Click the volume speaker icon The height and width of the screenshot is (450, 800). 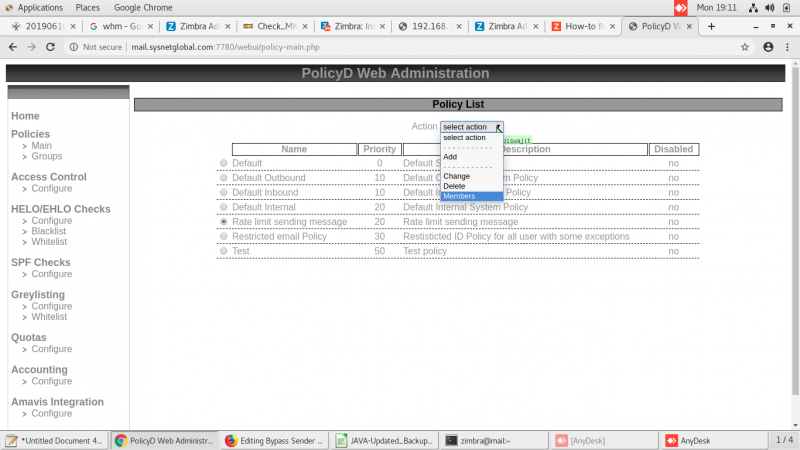[770, 8]
